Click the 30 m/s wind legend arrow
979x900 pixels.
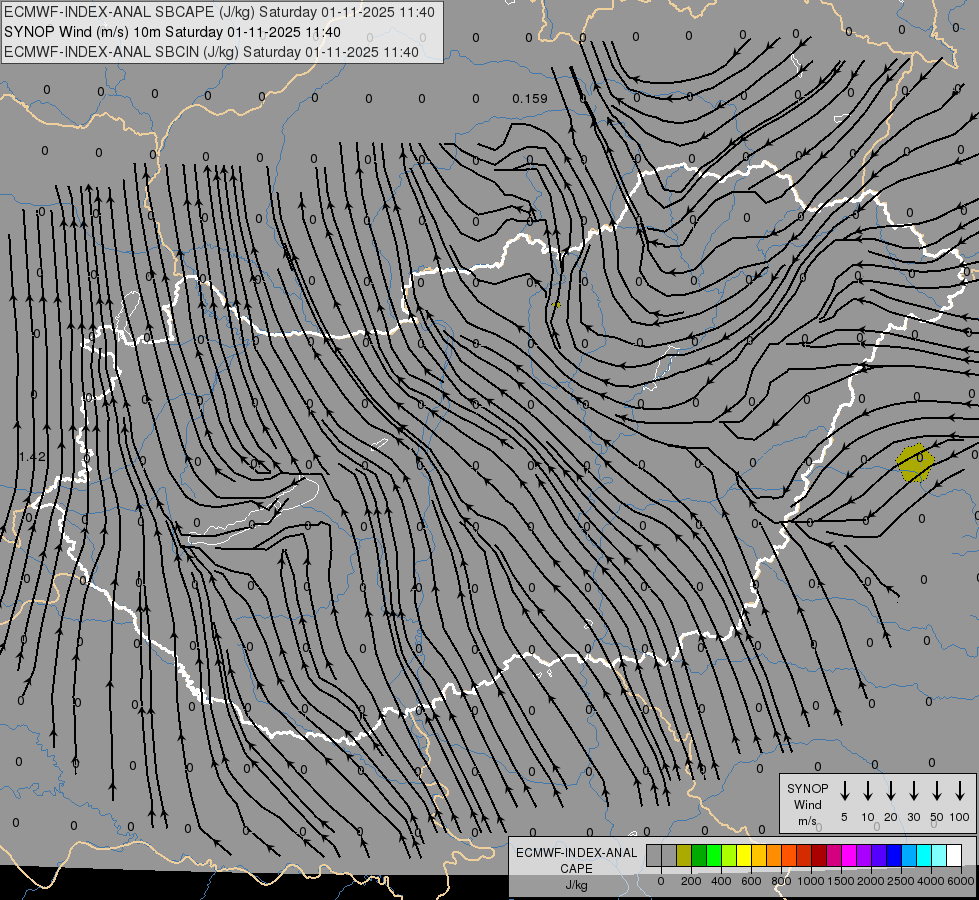click(x=914, y=791)
